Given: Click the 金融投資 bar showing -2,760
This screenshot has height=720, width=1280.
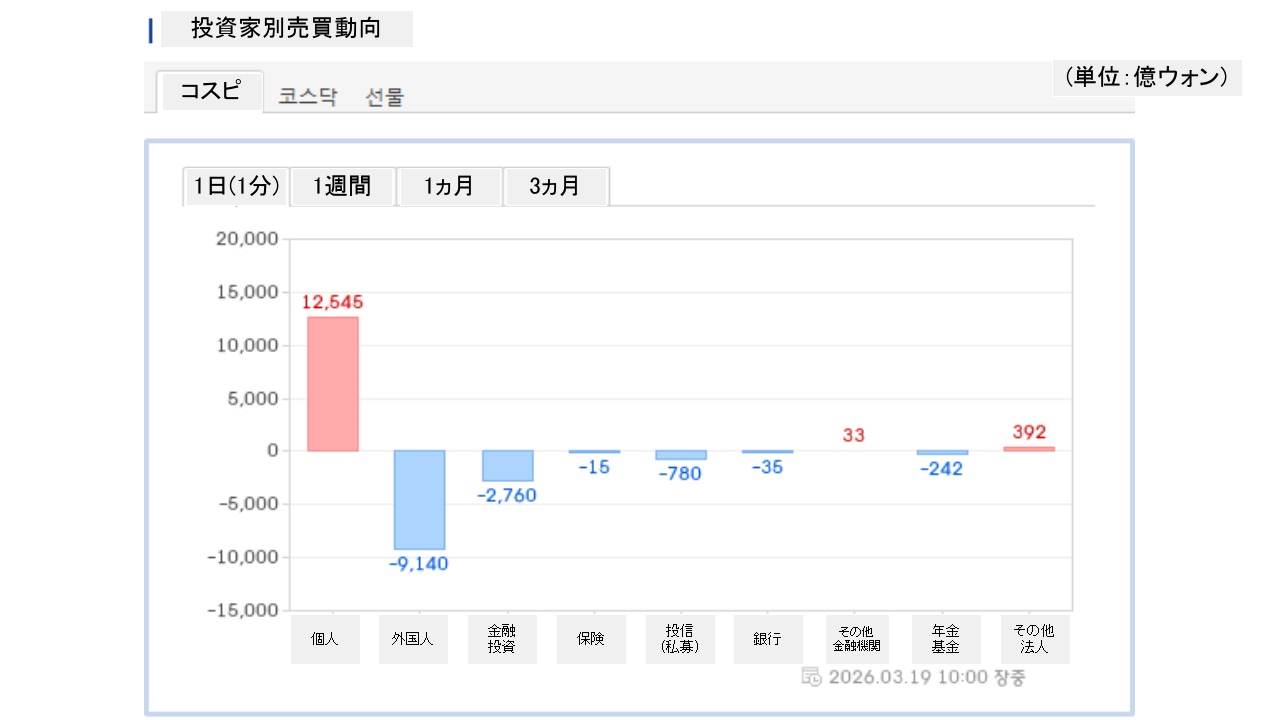Looking at the screenshot, I should click(507, 465).
